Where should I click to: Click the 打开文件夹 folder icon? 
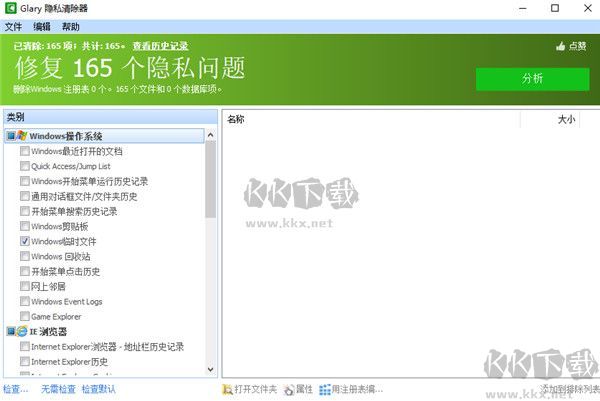click(x=228, y=389)
